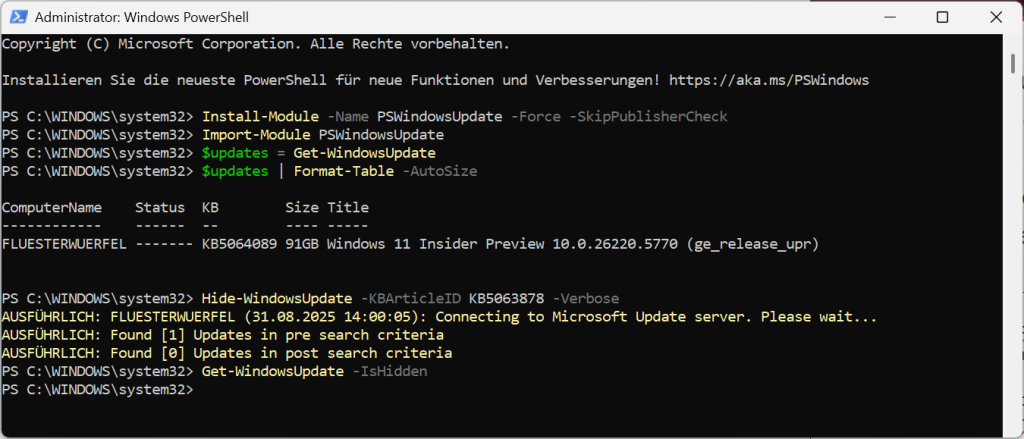1024x439 pixels.
Task: Click the empty last command prompt line
Action: (x=98, y=389)
